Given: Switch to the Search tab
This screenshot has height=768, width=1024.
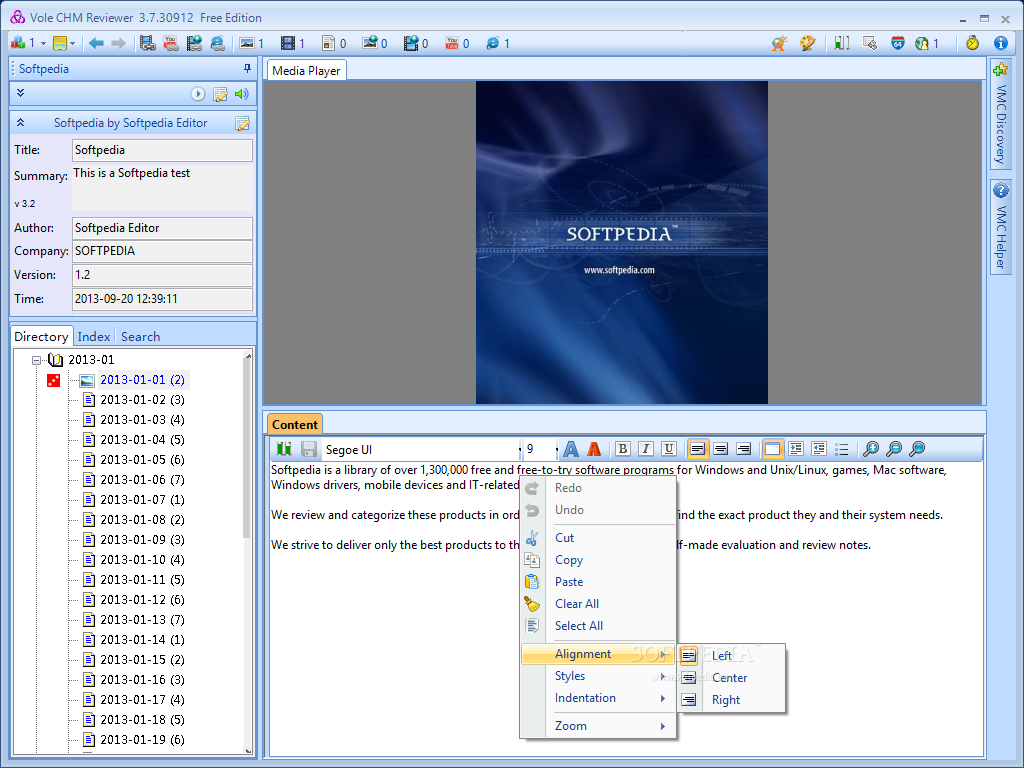Looking at the screenshot, I should [x=140, y=336].
